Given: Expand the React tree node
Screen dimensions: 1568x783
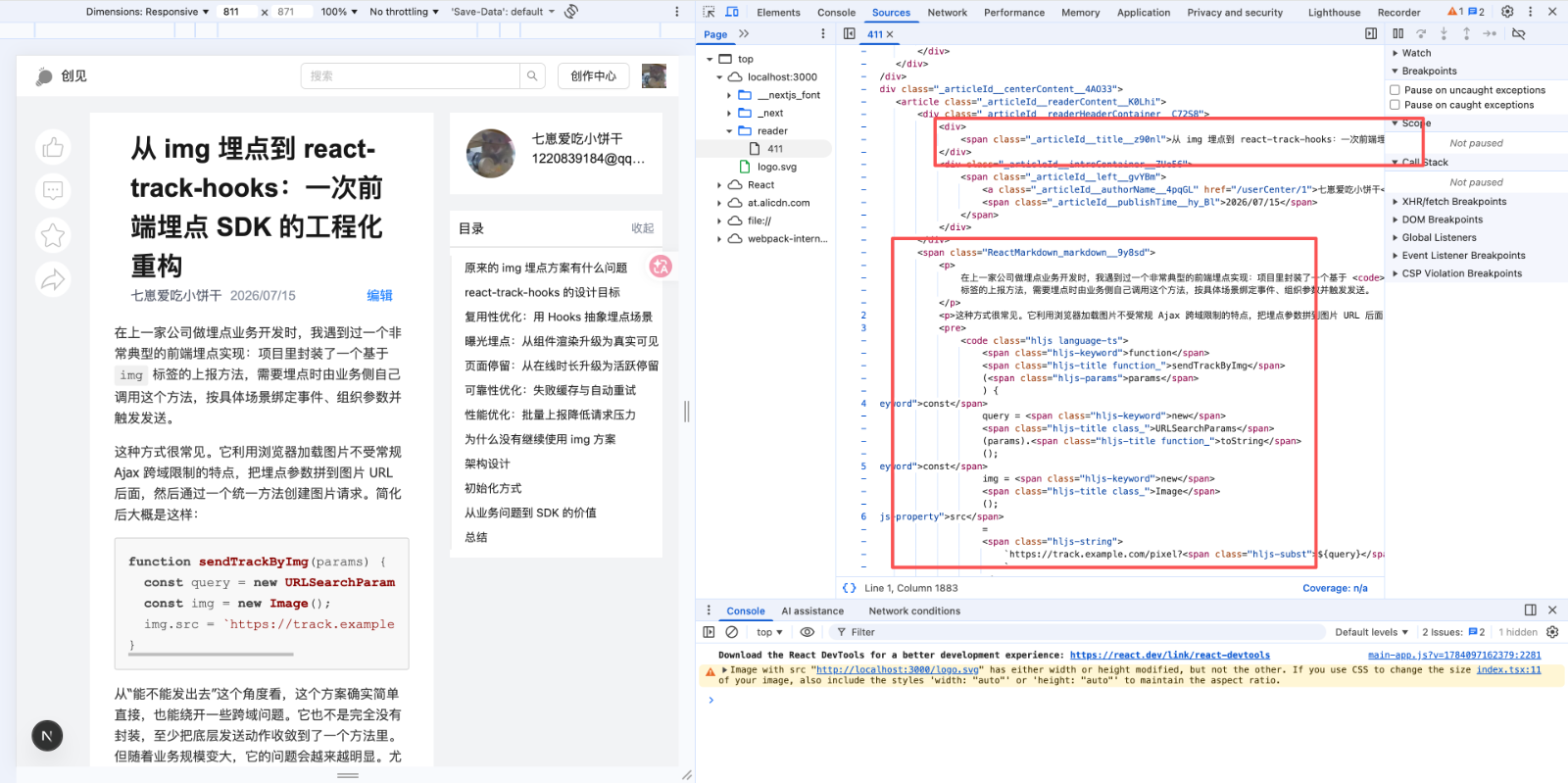Looking at the screenshot, I should pos(719,185).
